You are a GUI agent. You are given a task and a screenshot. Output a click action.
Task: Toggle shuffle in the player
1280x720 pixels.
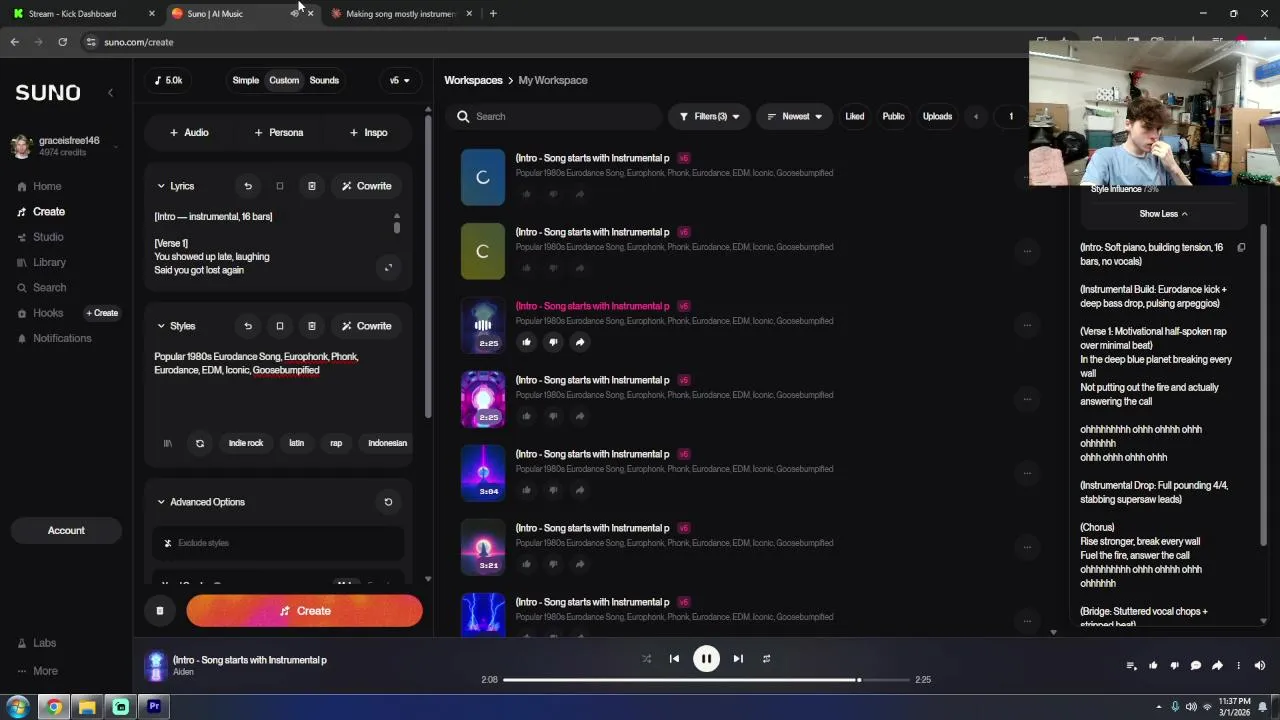tap(646, 659)
